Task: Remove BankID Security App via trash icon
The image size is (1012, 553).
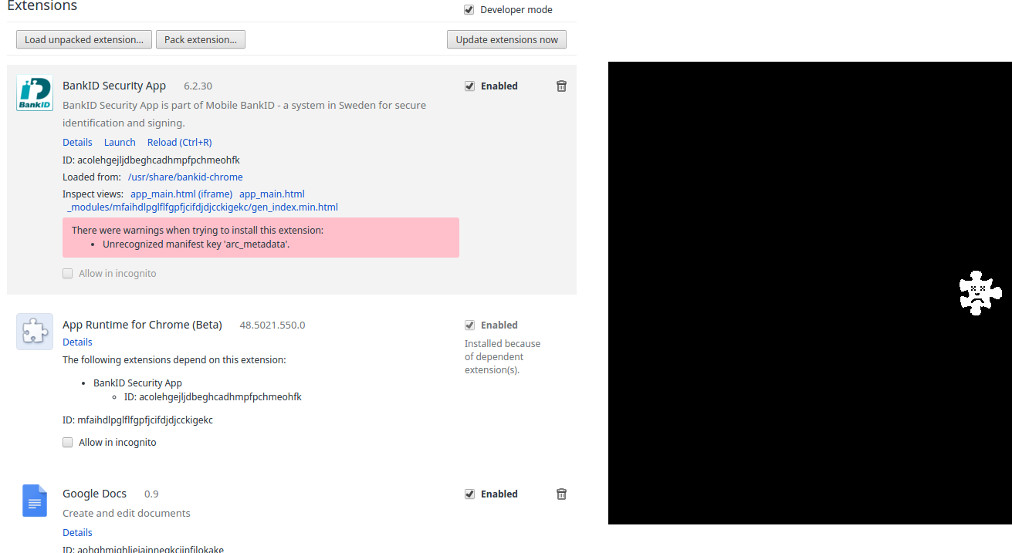Action: 562,86
